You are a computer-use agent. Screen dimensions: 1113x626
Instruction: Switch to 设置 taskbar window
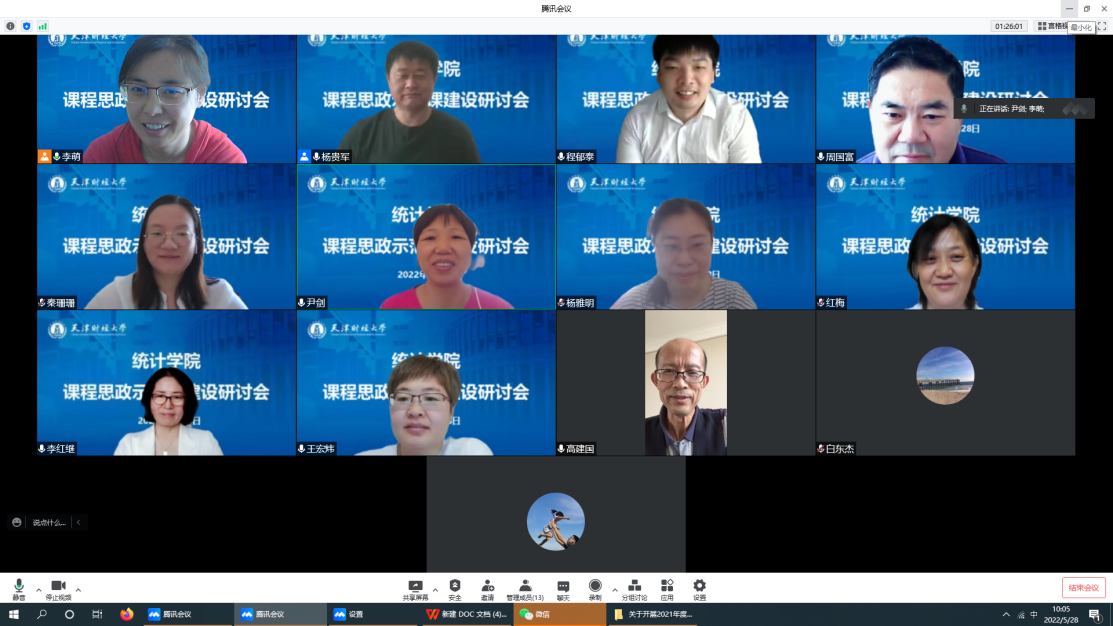point(373,615)
